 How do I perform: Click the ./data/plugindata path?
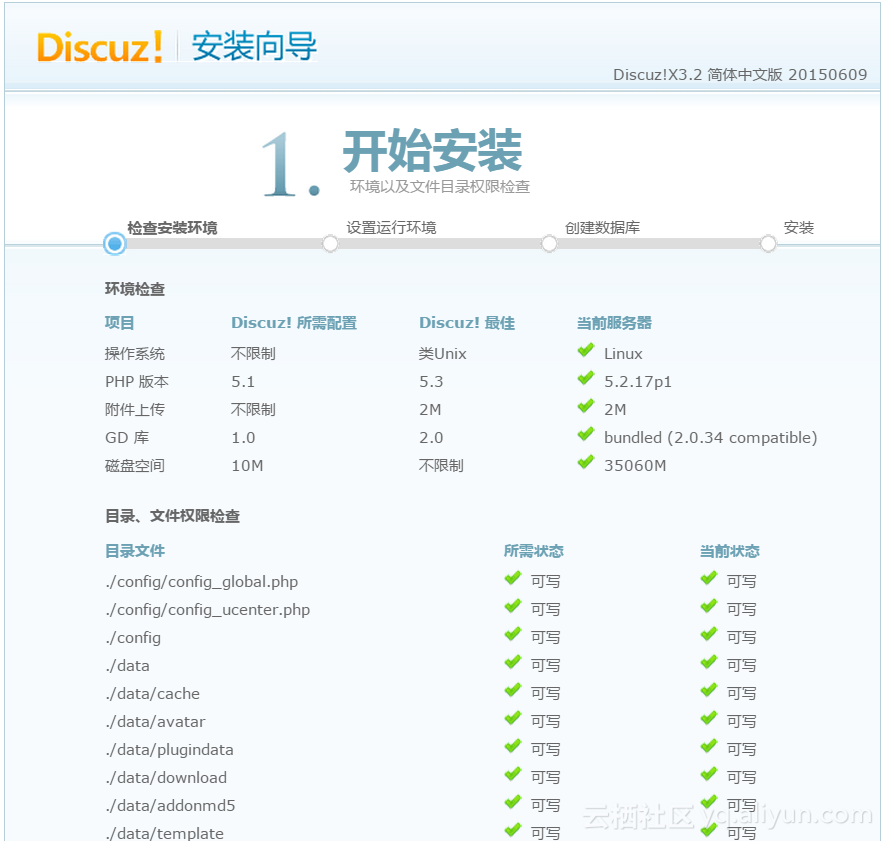point(169,750)
